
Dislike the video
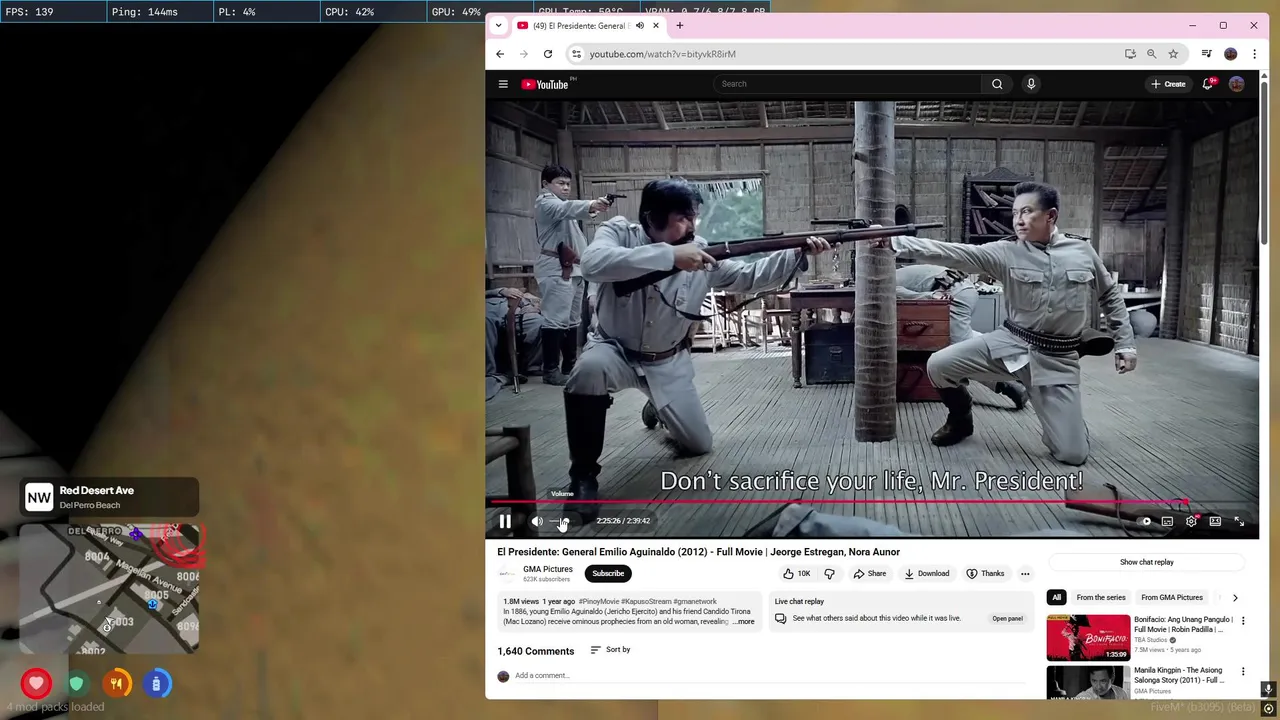829,573
